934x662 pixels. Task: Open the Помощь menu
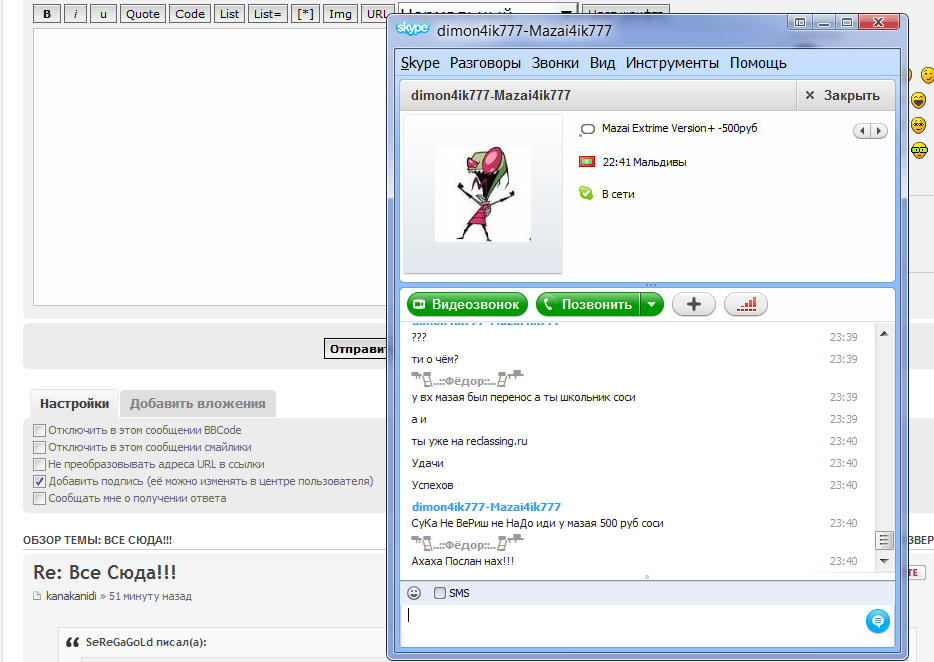pos(758,63)
